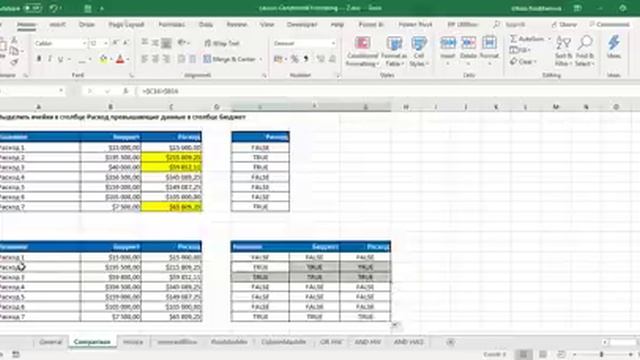Image resolution: width=640 pixels, height=360 pixels.
Task: Switch to the General sheet tab
Action: click(x=51, y=342)
